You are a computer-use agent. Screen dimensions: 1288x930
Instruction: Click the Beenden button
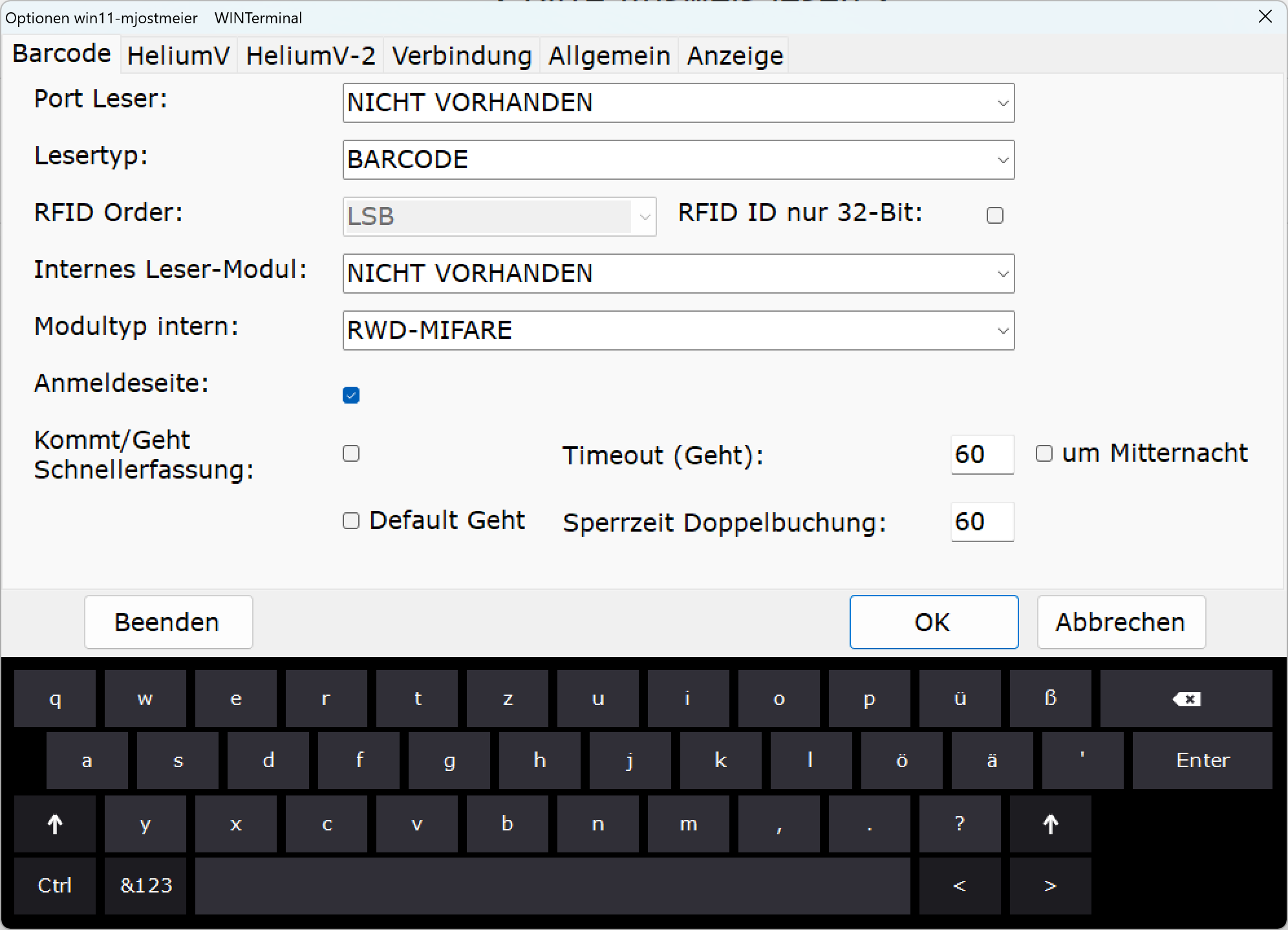point(168,622)
